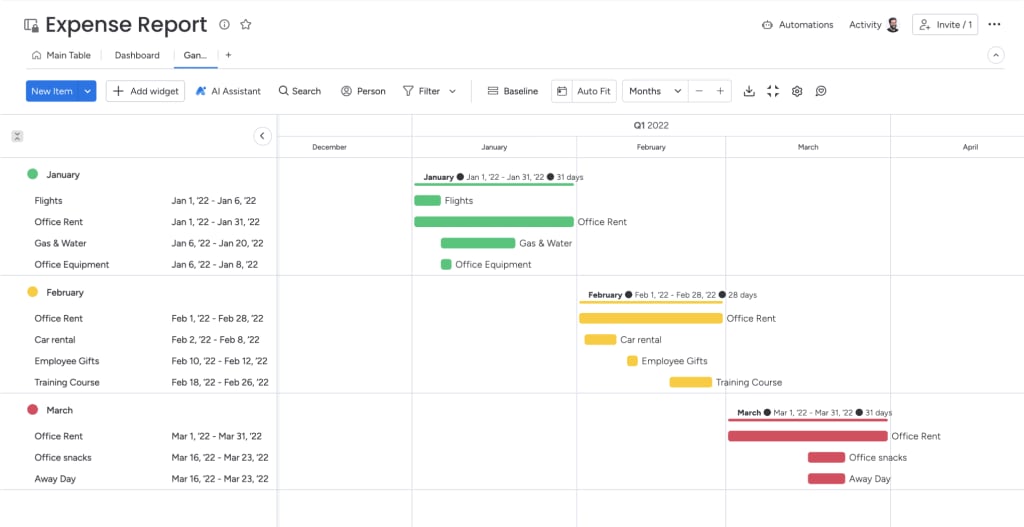This screenshot has height=527, width=1024.
Task: Switch to the Main Table tab
Action: [61, 56]
